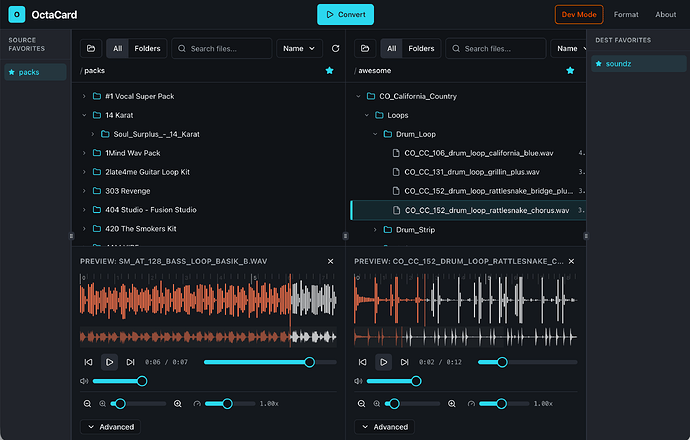Toggle favorite star for packs path

pos(329,71)
